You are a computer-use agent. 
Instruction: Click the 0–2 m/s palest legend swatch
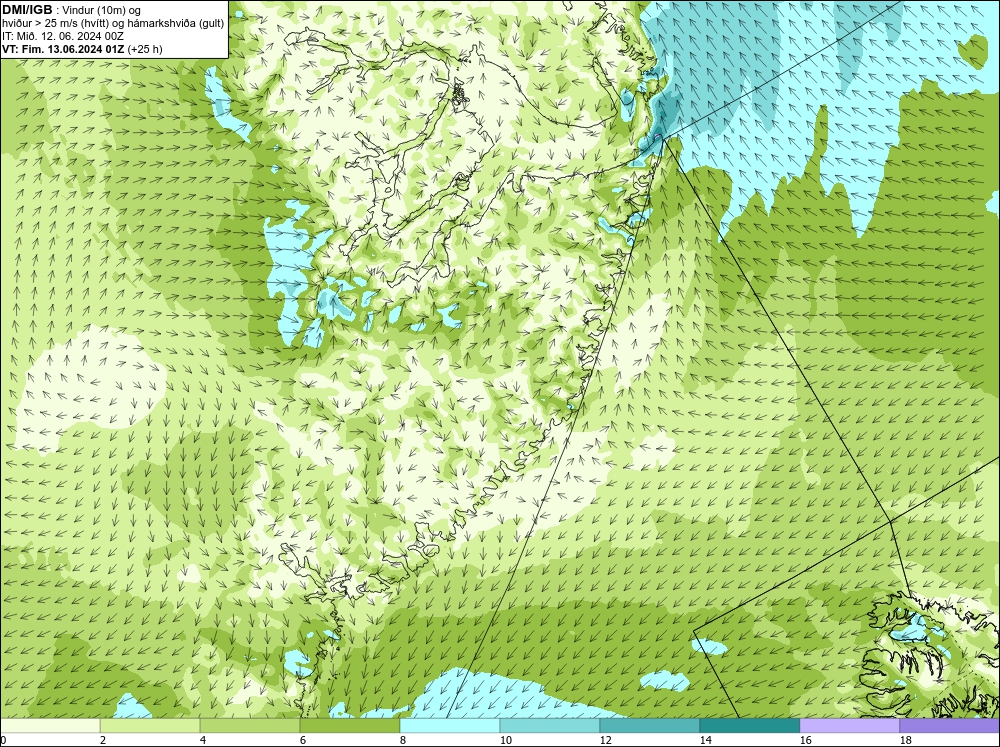(x=50, y=726)
